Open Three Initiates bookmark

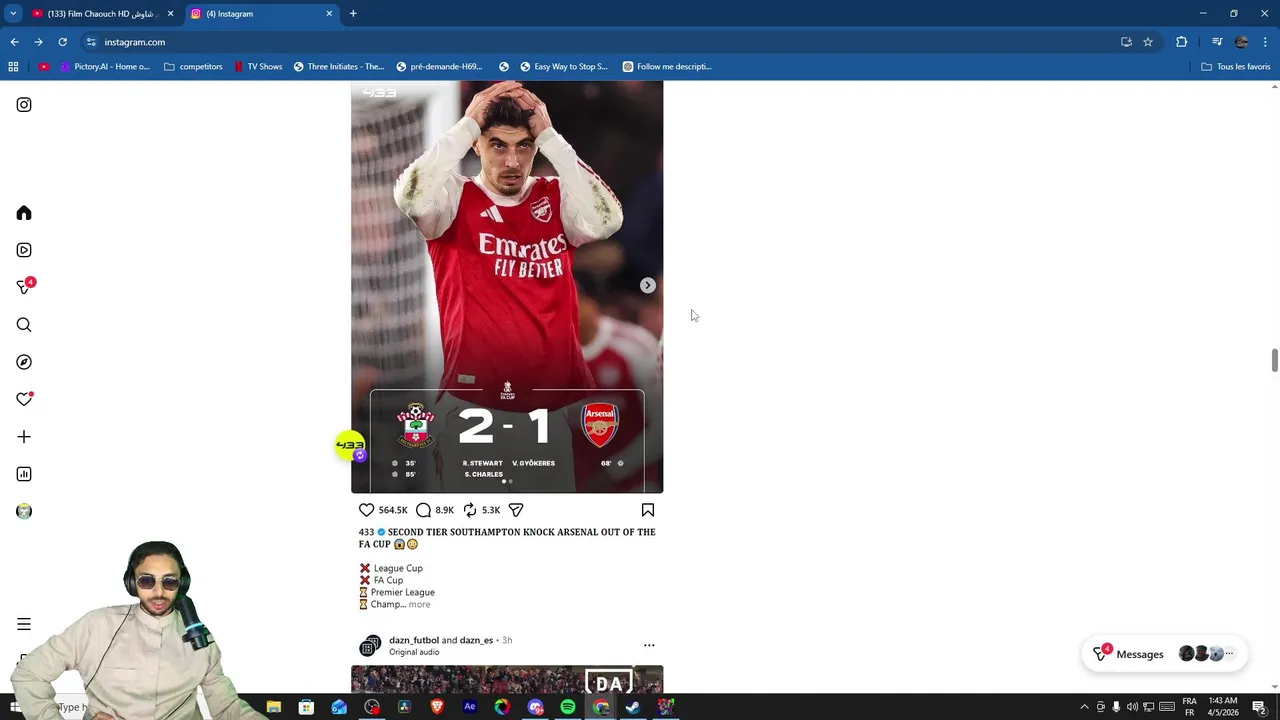338,67
